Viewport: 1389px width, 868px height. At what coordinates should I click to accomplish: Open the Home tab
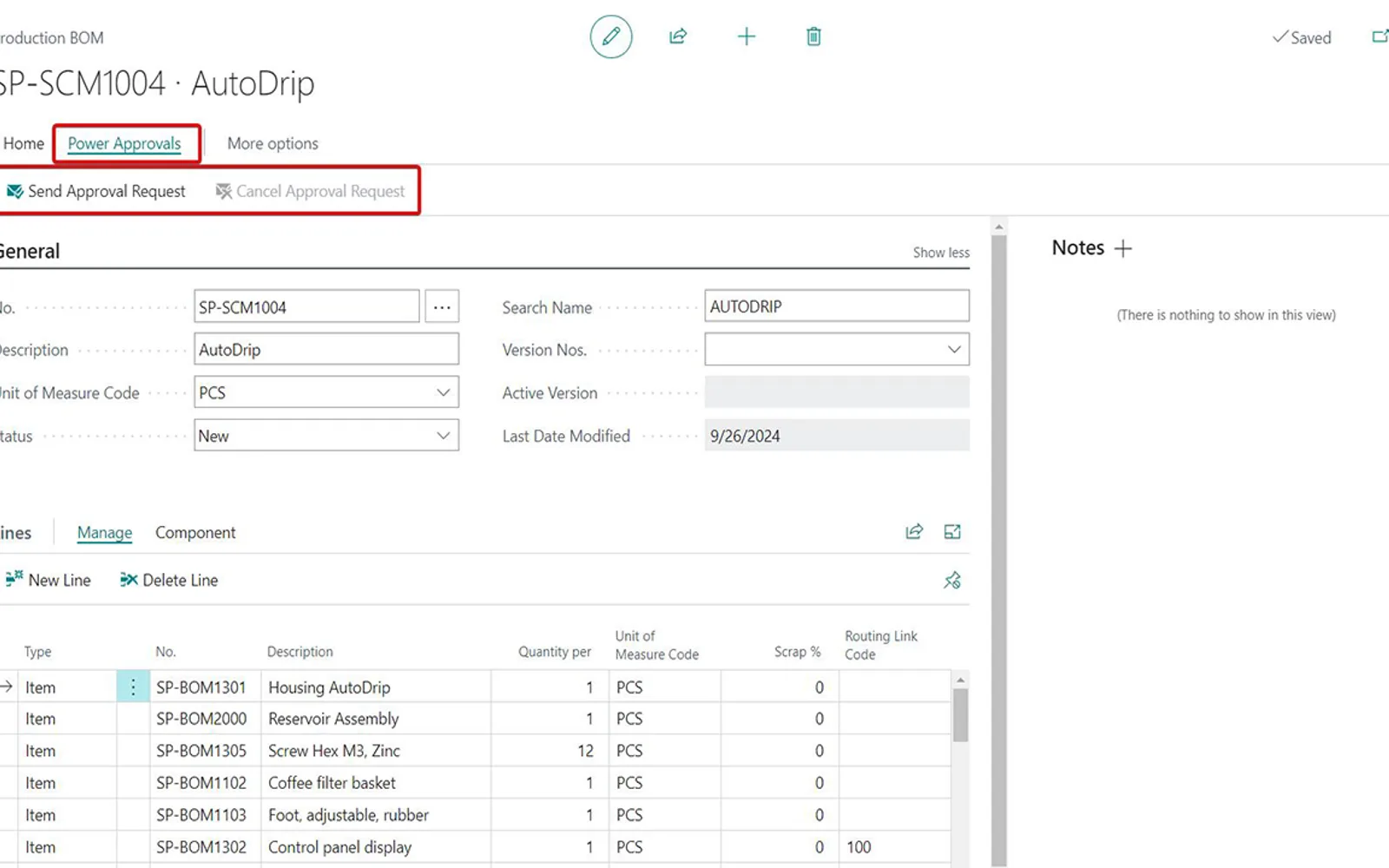point(23,143)
